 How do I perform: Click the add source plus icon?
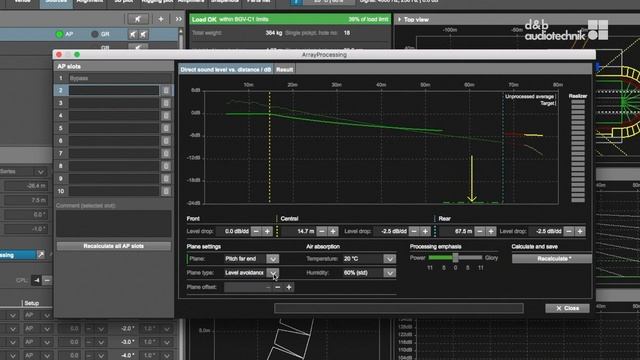(x=160, y=19)
